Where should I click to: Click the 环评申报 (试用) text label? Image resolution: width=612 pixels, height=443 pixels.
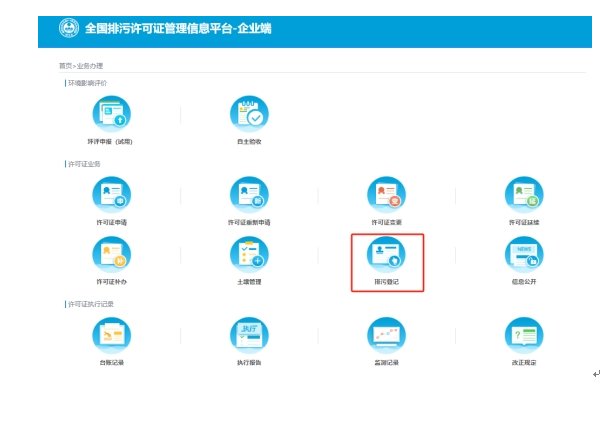[x=110, y=142]
